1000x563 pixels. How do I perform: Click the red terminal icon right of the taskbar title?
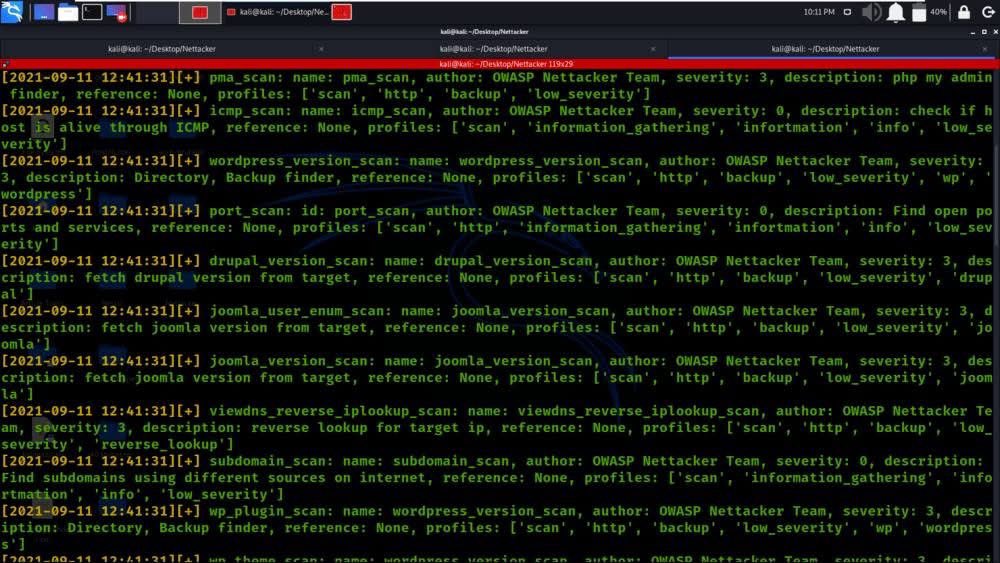tap(341, 12)
